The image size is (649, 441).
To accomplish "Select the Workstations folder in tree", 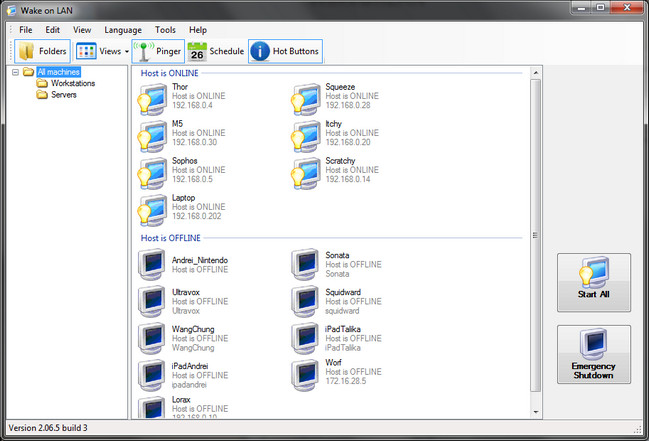I will (x=72, y=83).
